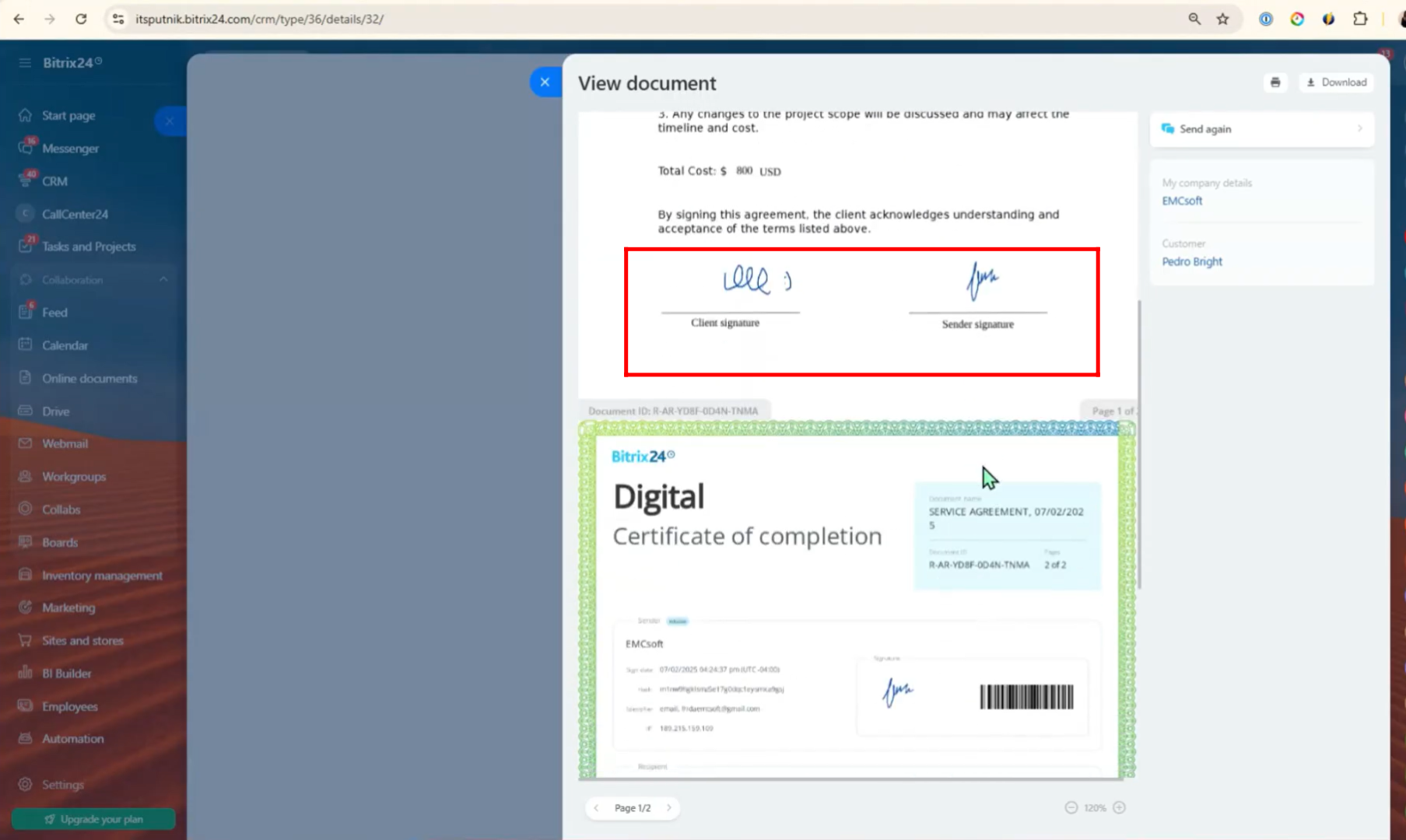1406x840 pixels.
Task: Open Feed in the sidebar
Action: coord(54,312)
